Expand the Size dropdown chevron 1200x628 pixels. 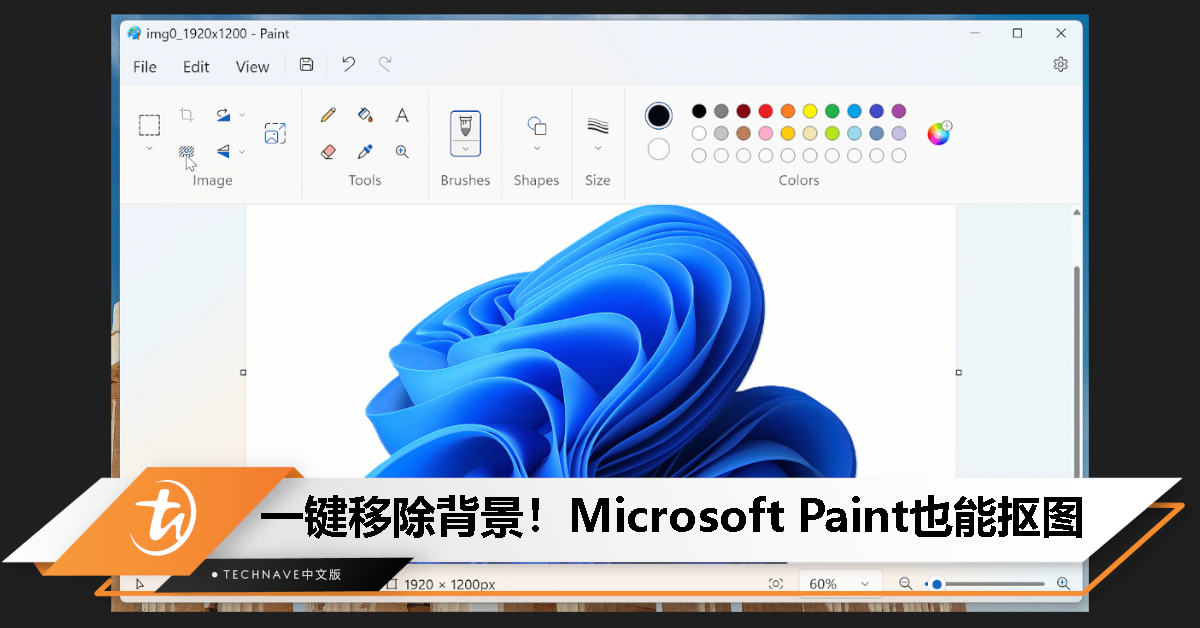[598, 148]
